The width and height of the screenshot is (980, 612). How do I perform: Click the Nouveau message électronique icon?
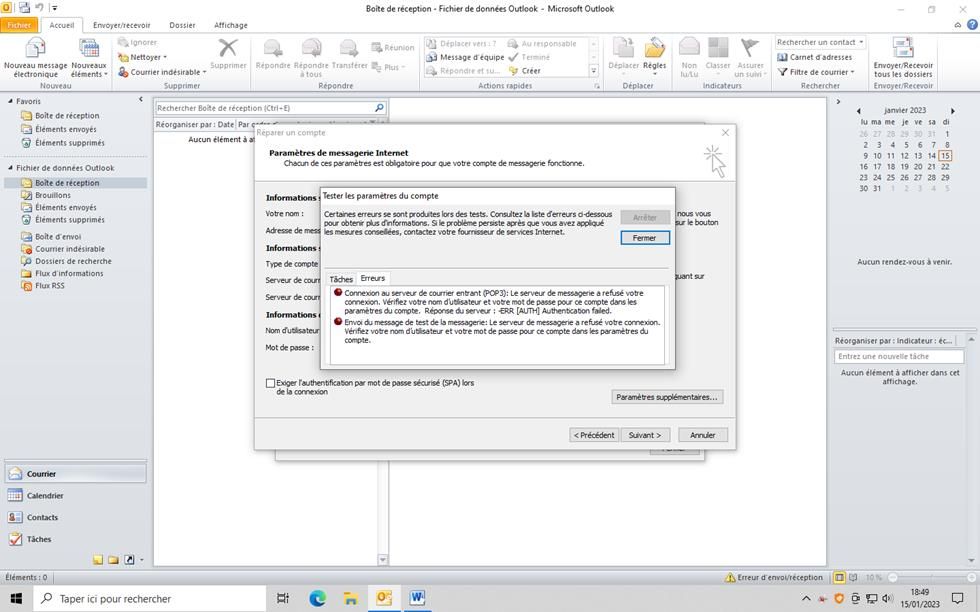coord(35,50)
